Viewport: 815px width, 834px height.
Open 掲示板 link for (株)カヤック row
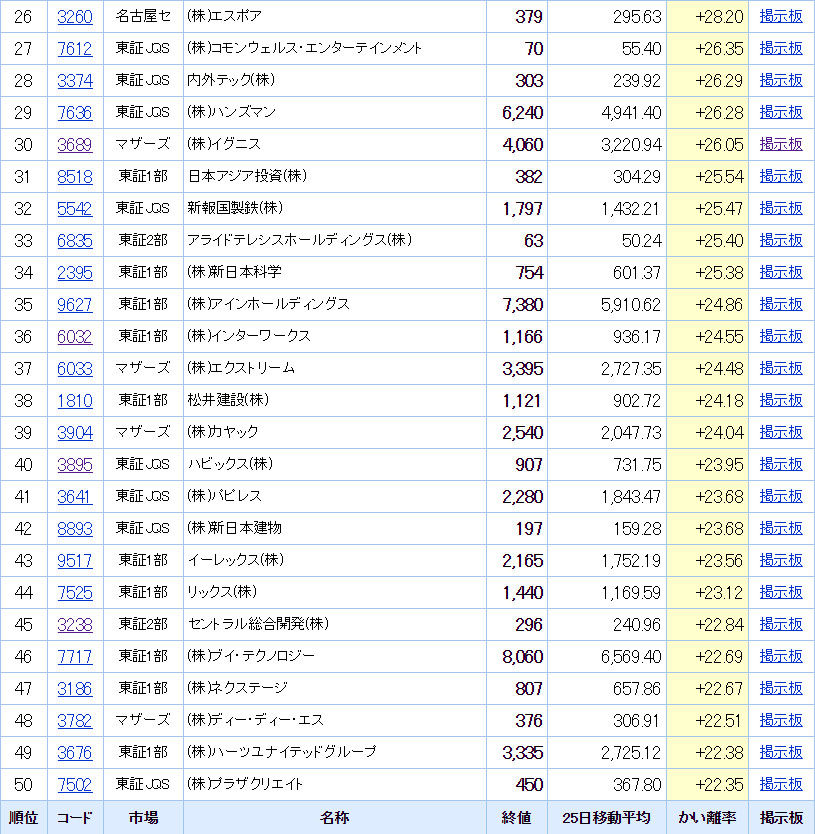point(781,432)
